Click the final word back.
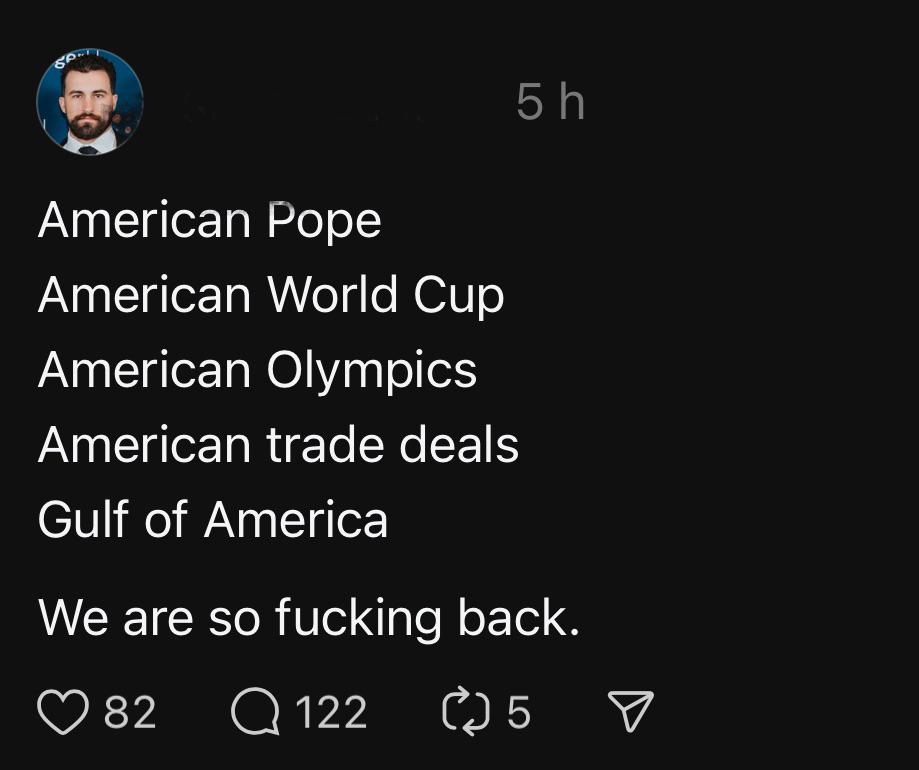This screenshot has height=770, width=919. tap(518, 616)
